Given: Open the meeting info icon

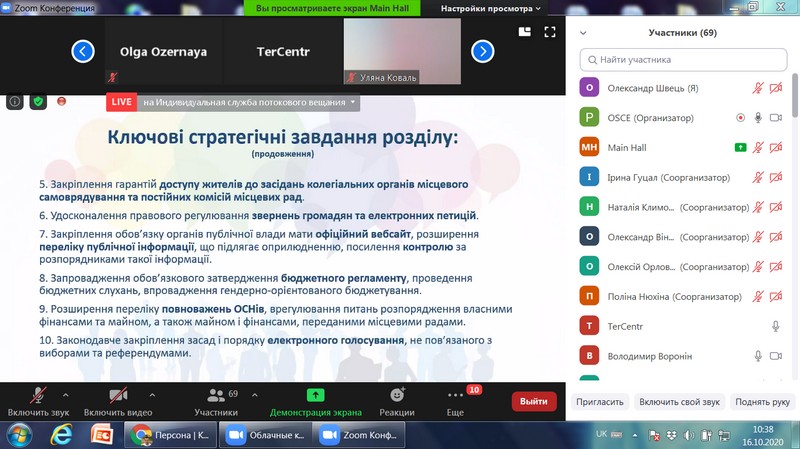Looking at the screenshot, I should click(15, 101).
